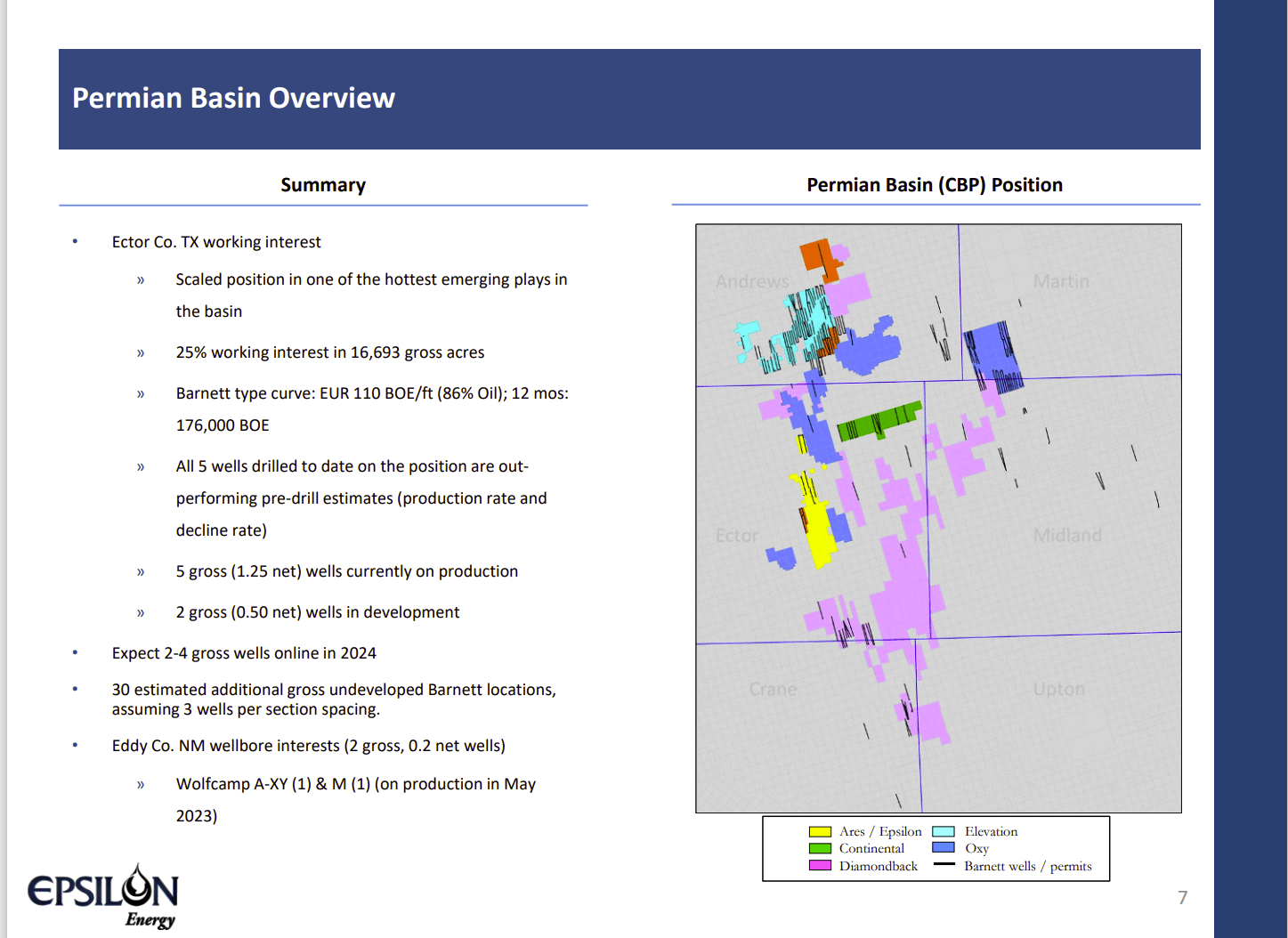
Task: Select the blue Oxy legend swatch
Action: click(x=945, y=848)
